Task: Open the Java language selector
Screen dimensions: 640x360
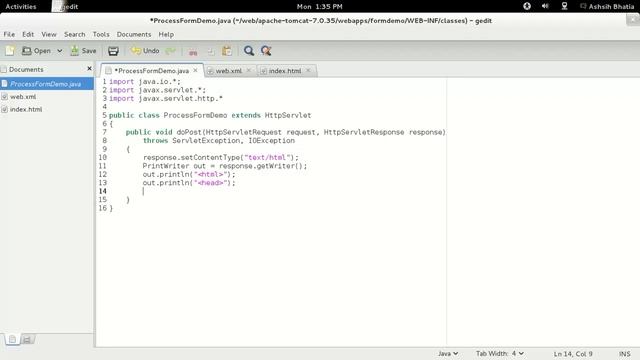Action: point(448,353)
